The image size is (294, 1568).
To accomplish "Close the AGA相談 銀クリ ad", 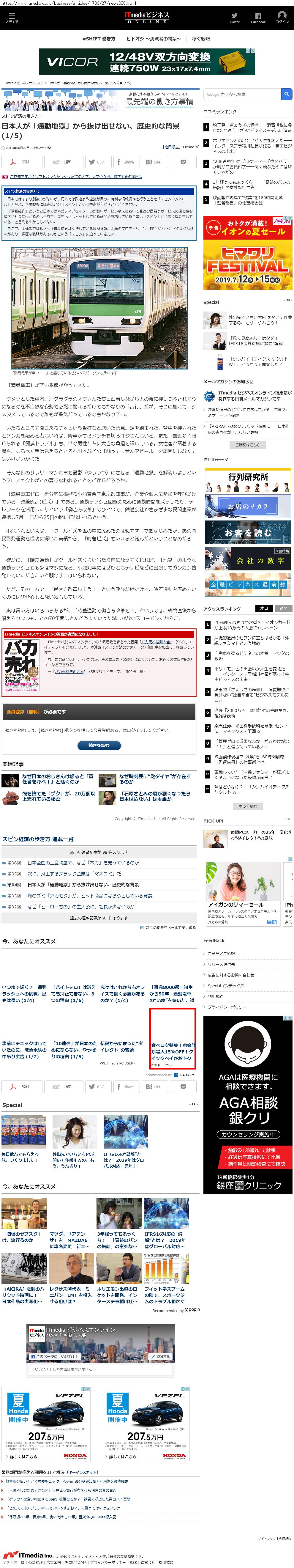I will coord(290,1018).
